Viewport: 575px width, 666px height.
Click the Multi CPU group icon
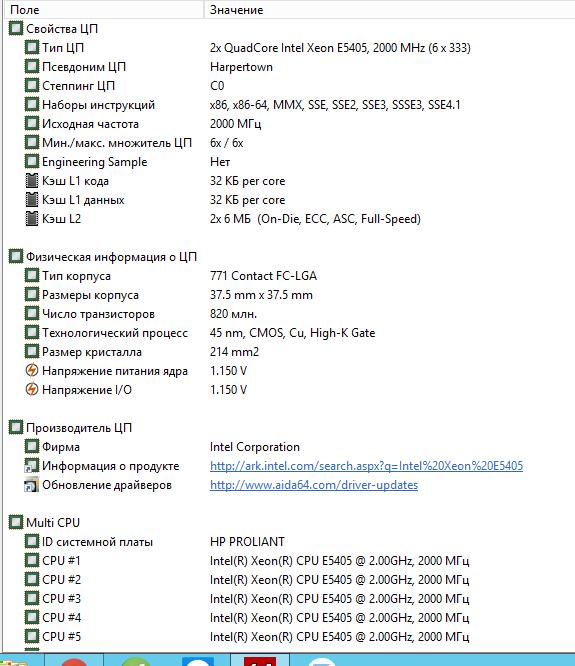[x=16, y=522]
